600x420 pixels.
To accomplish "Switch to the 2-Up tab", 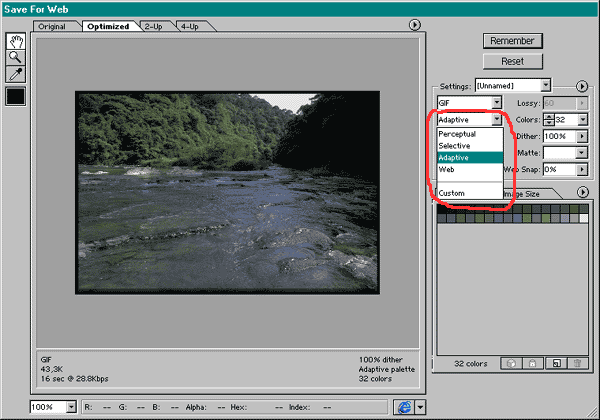I will 153,26.
